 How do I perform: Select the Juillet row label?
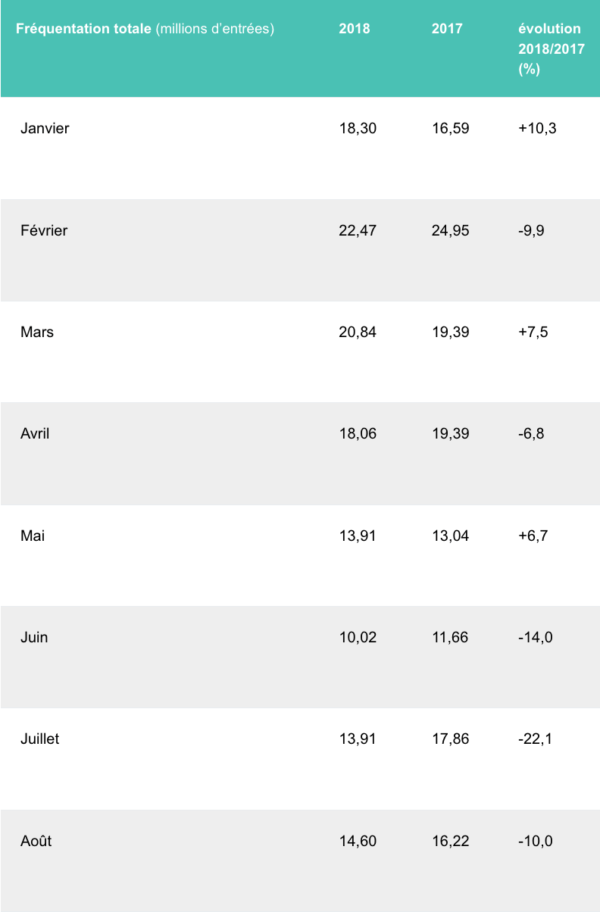pyautogui.click(x=40, y=739)
